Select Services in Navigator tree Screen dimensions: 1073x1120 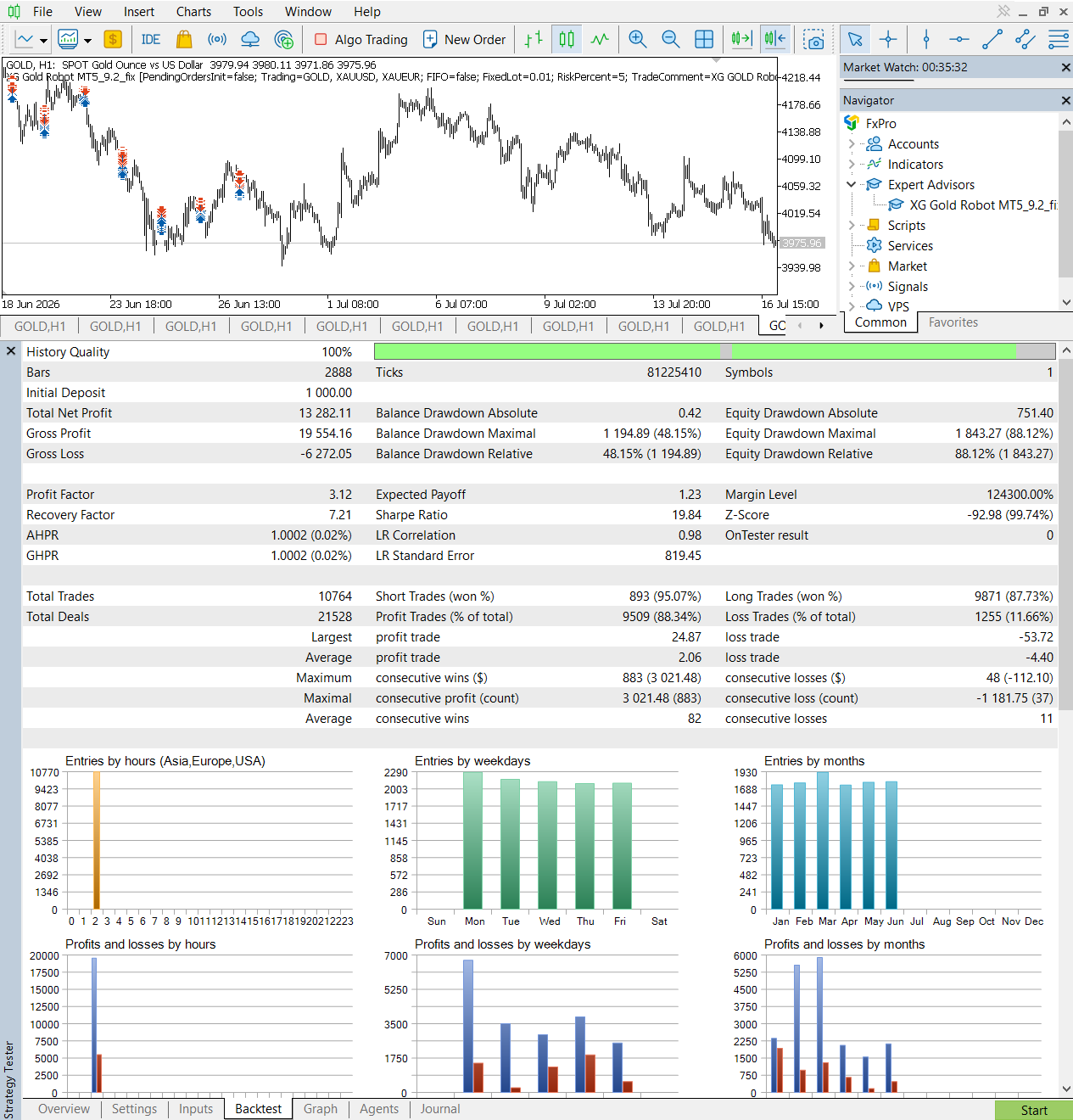click(910, 246)
